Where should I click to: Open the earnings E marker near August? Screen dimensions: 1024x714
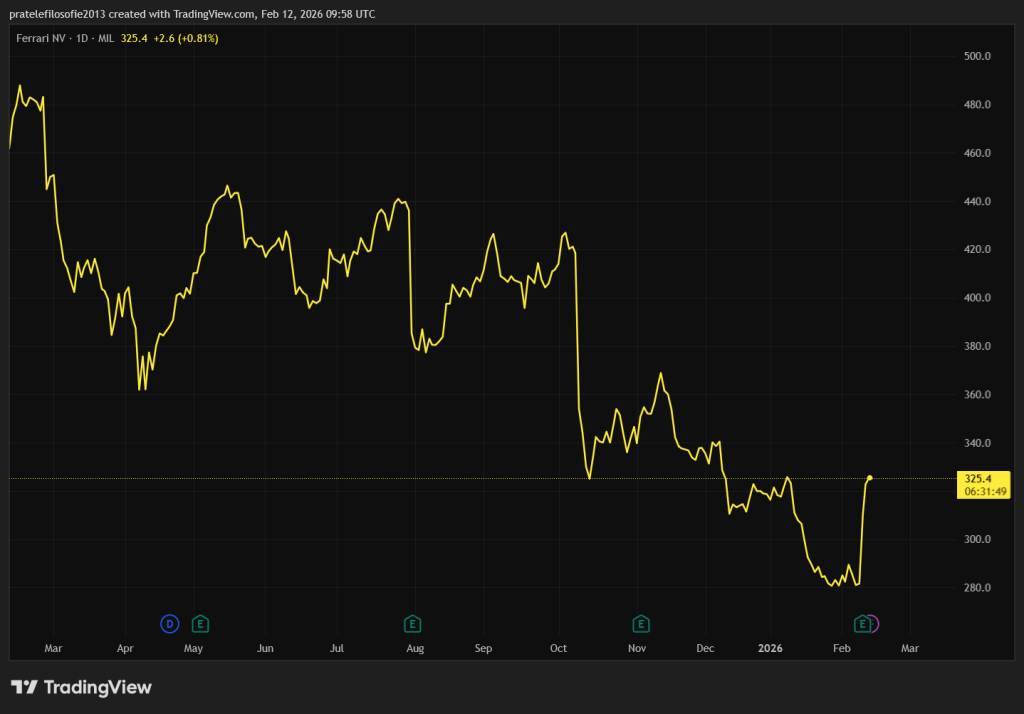[411, 624]
